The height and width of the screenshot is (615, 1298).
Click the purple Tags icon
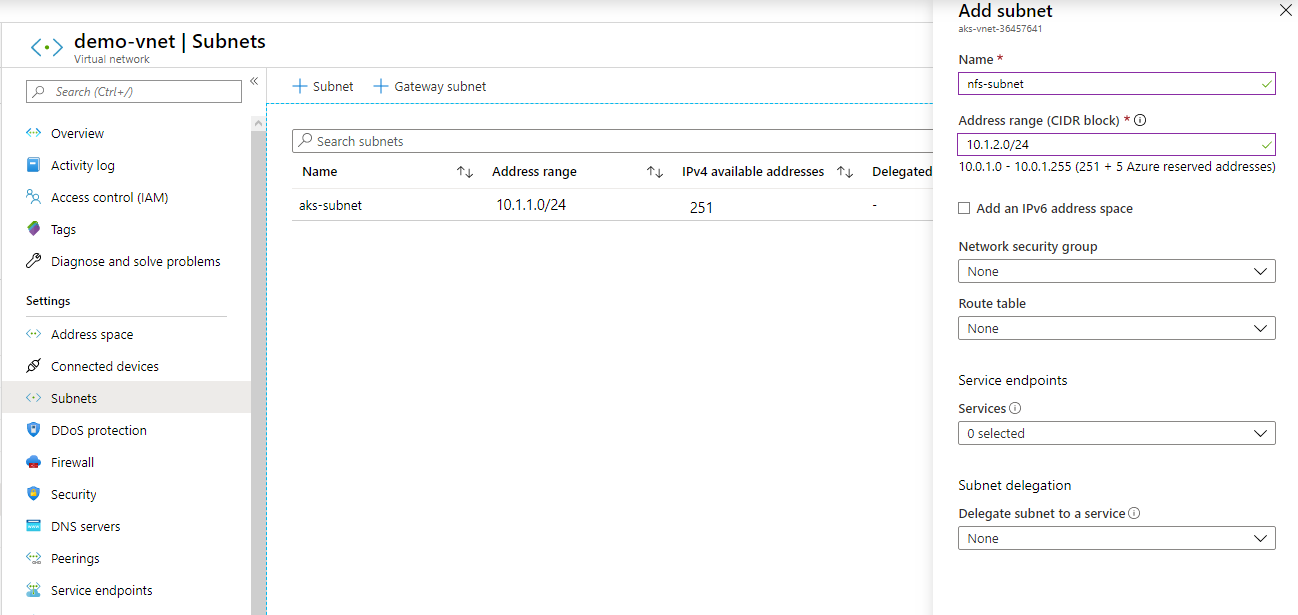pos(34,229)
